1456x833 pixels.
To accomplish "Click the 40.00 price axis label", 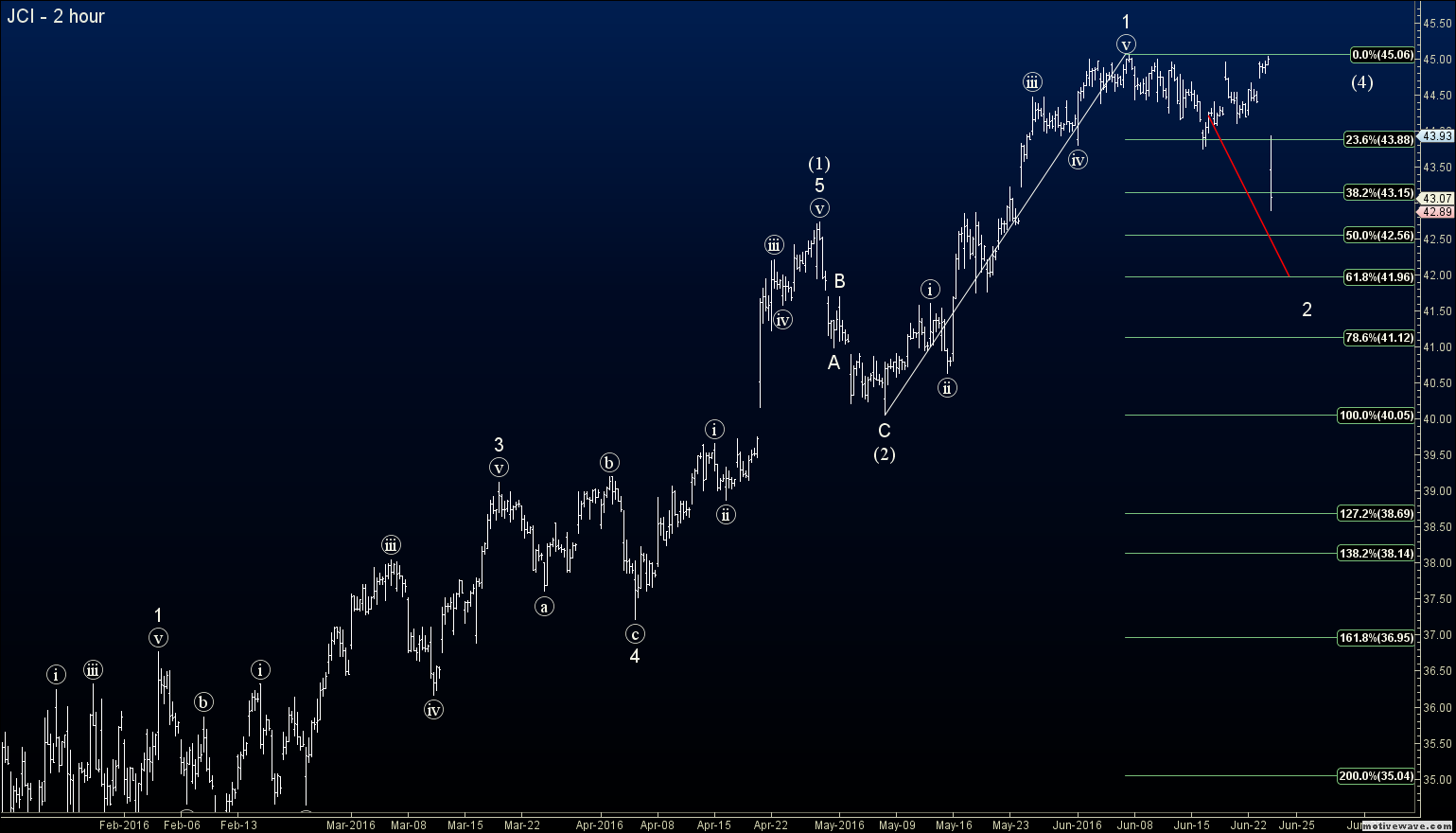I will (x=1438, y=419).
